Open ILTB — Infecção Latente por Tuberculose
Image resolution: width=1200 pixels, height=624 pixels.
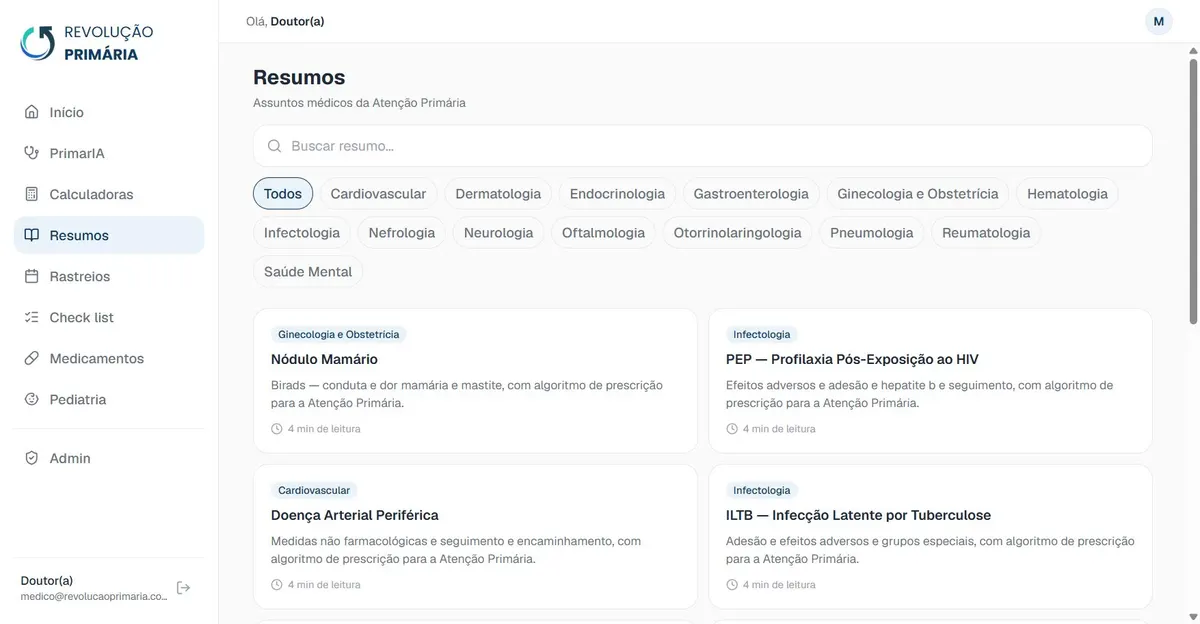(930, 537)
